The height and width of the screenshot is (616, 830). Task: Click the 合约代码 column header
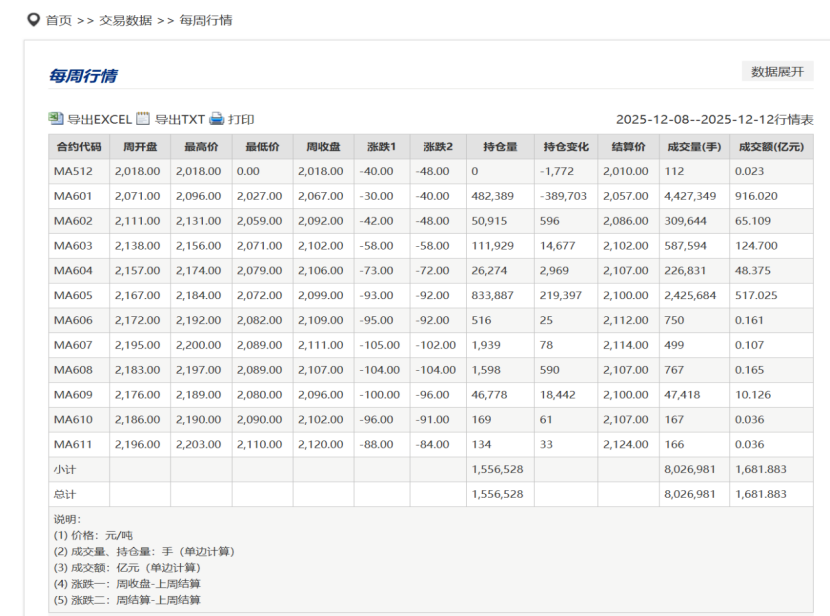click(78, 147)
